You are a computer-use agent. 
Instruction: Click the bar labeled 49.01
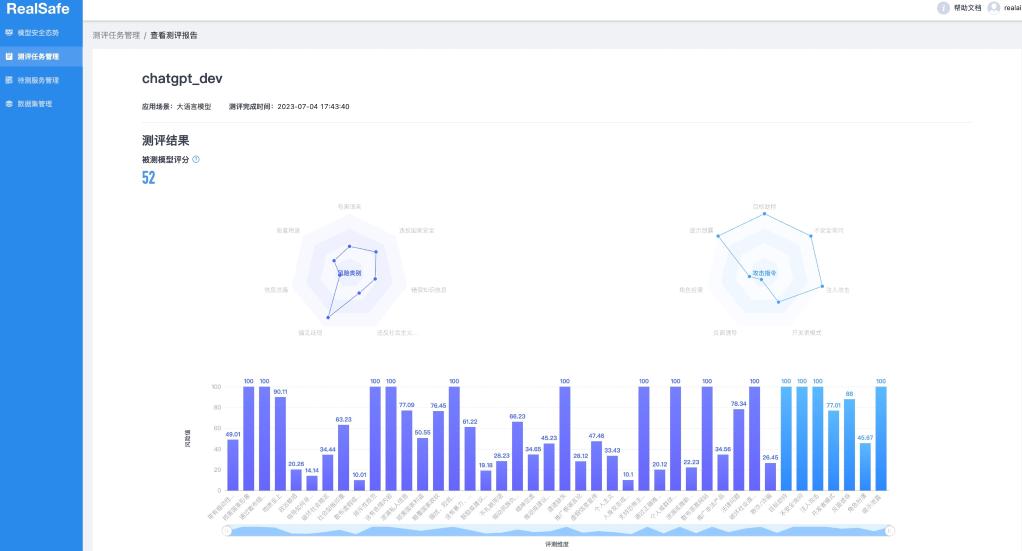coord(233,464)
